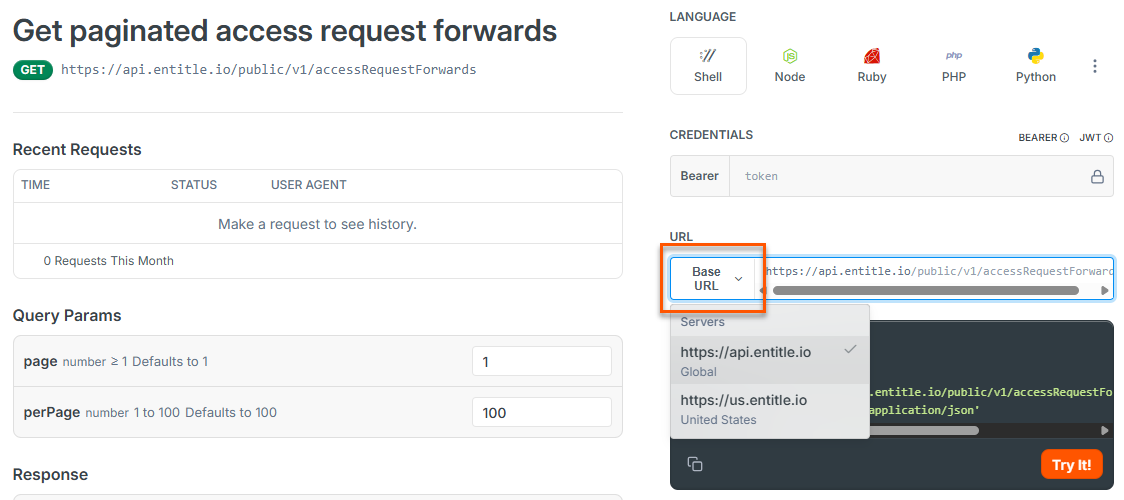Screen dimensions: 1124x500
Task: Select the Node language option
Action: point(789,66)
